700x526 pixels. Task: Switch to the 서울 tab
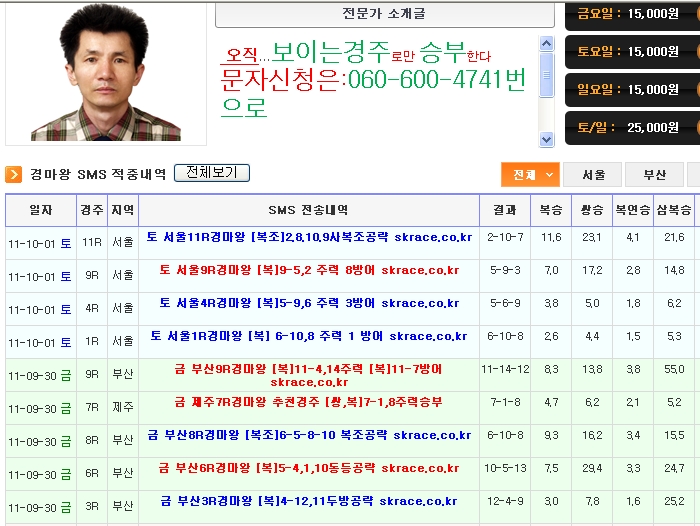coord(592,175)
